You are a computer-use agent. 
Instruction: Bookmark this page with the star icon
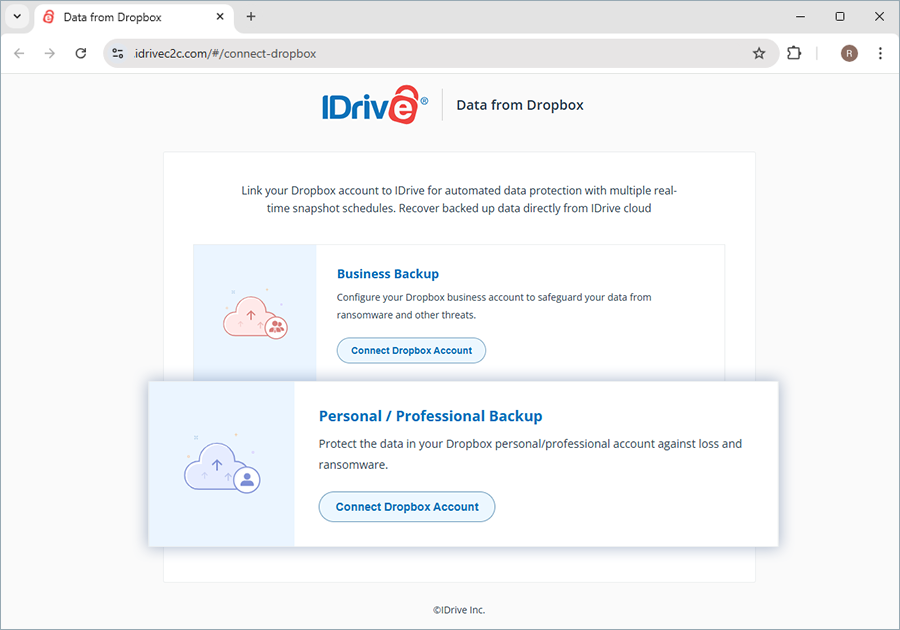point(759,53)
